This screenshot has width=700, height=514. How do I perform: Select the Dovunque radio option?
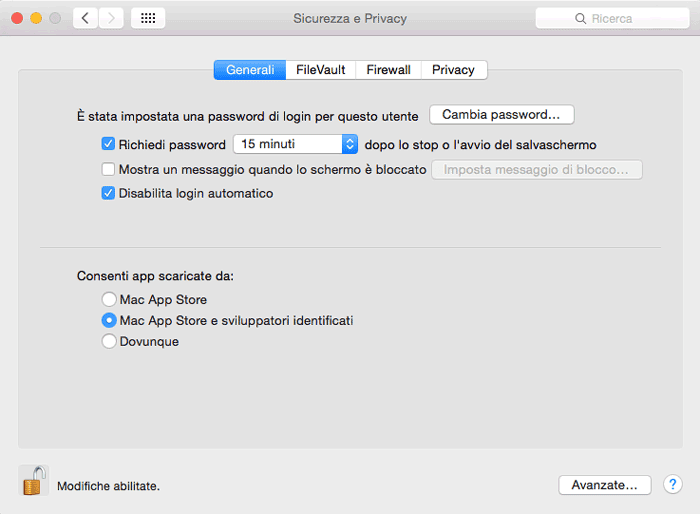point(109,341)
